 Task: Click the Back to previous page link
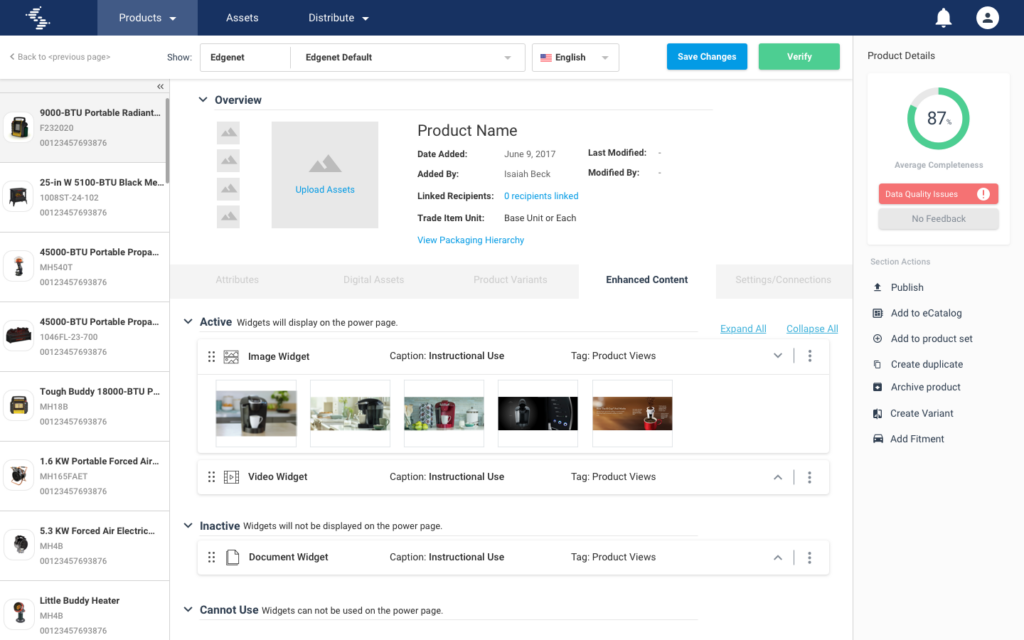click(x=59, y=57)
